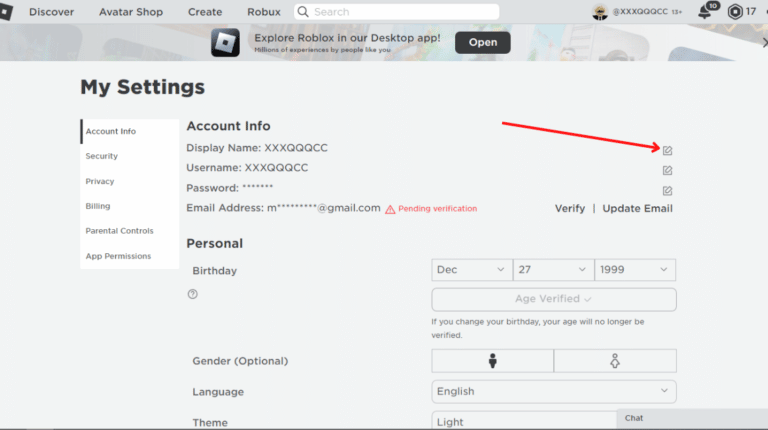Click the edit icon next to Display Name
Viewport: 768px width, 430px height.
(667, 150)
